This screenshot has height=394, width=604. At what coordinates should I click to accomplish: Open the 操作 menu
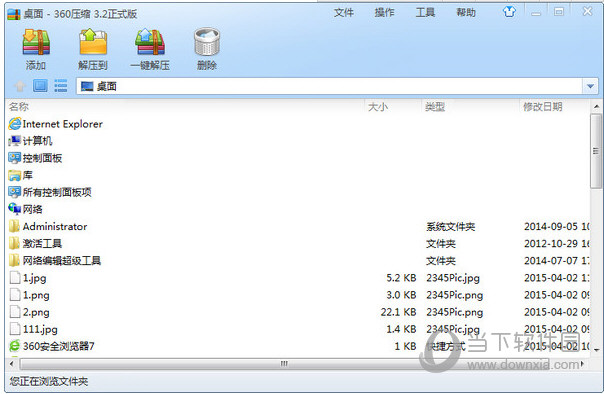(384, 13)
